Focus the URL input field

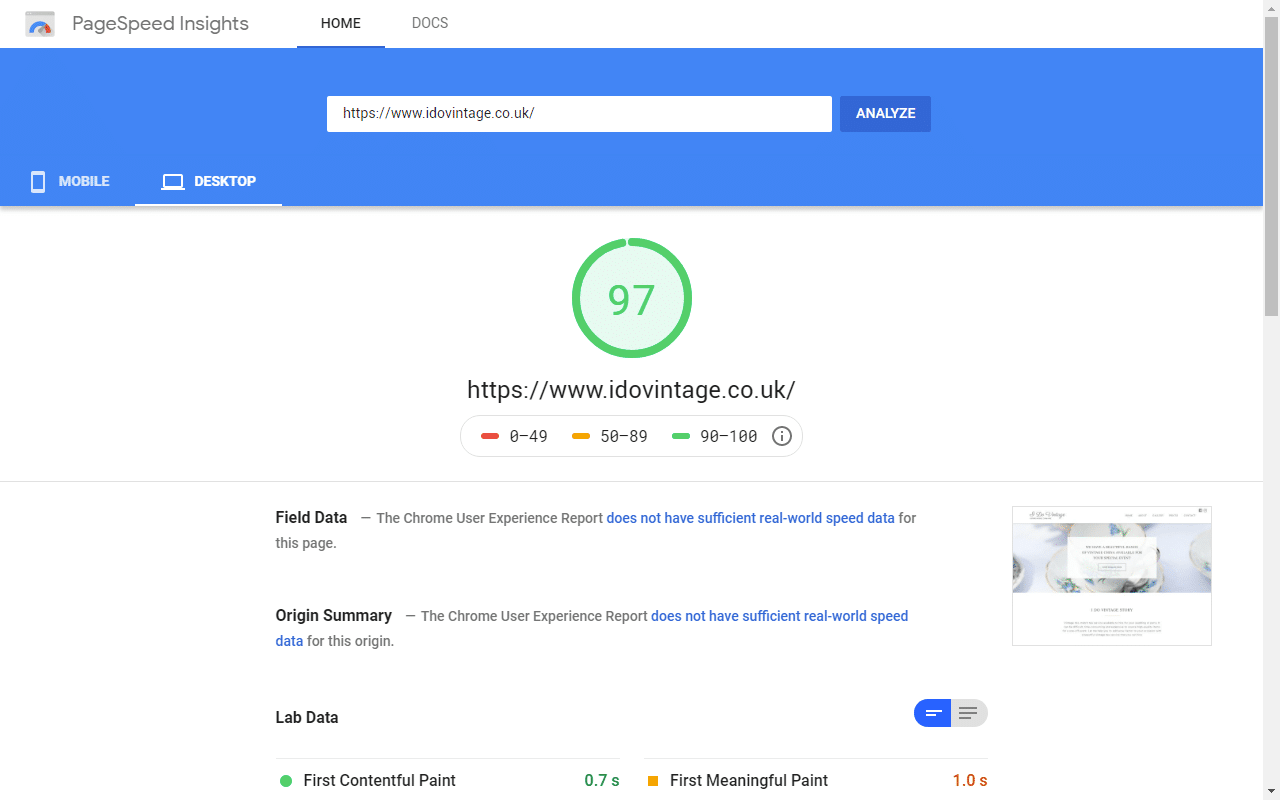[x=579, y=114]
